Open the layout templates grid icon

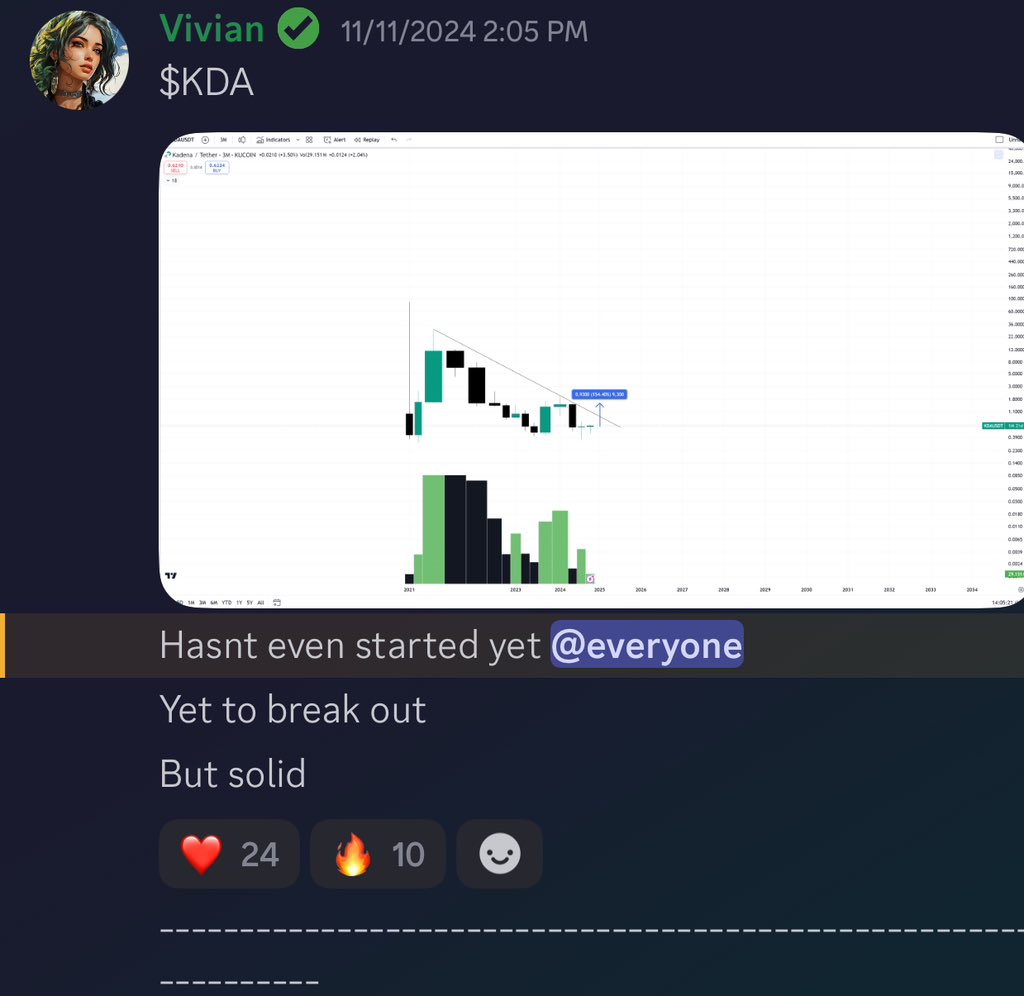(309, 140)
